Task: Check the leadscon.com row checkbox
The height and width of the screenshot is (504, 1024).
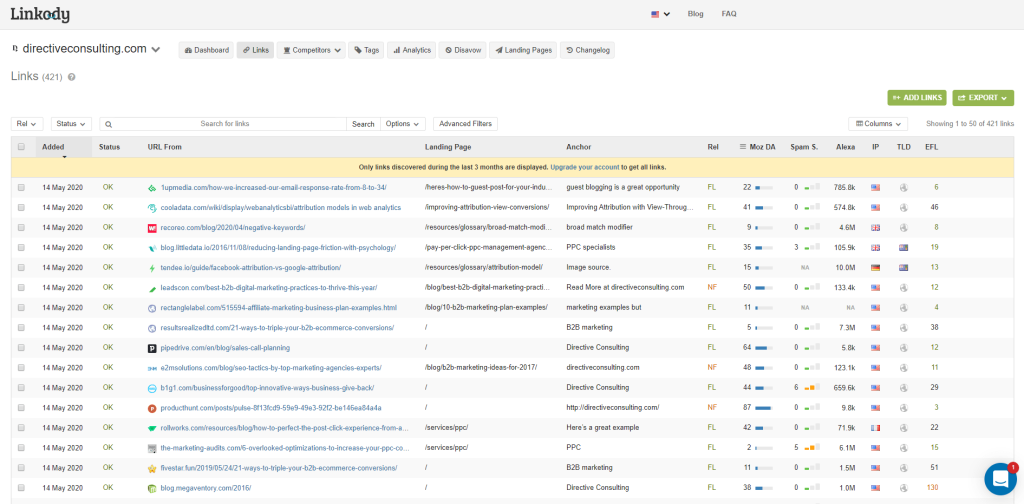Action: tap(22, 288)
